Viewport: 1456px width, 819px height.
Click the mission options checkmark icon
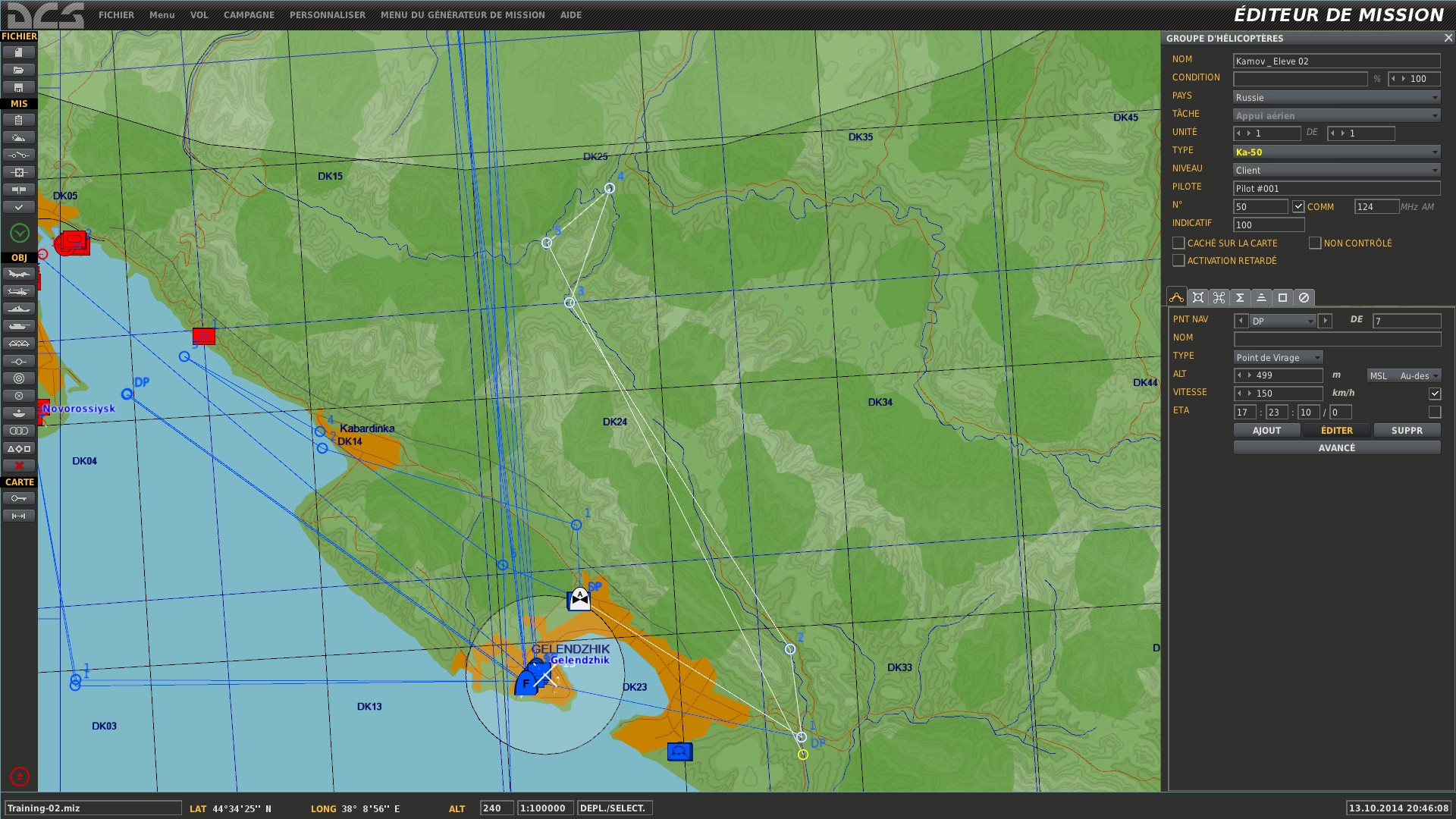pos(19,207)
